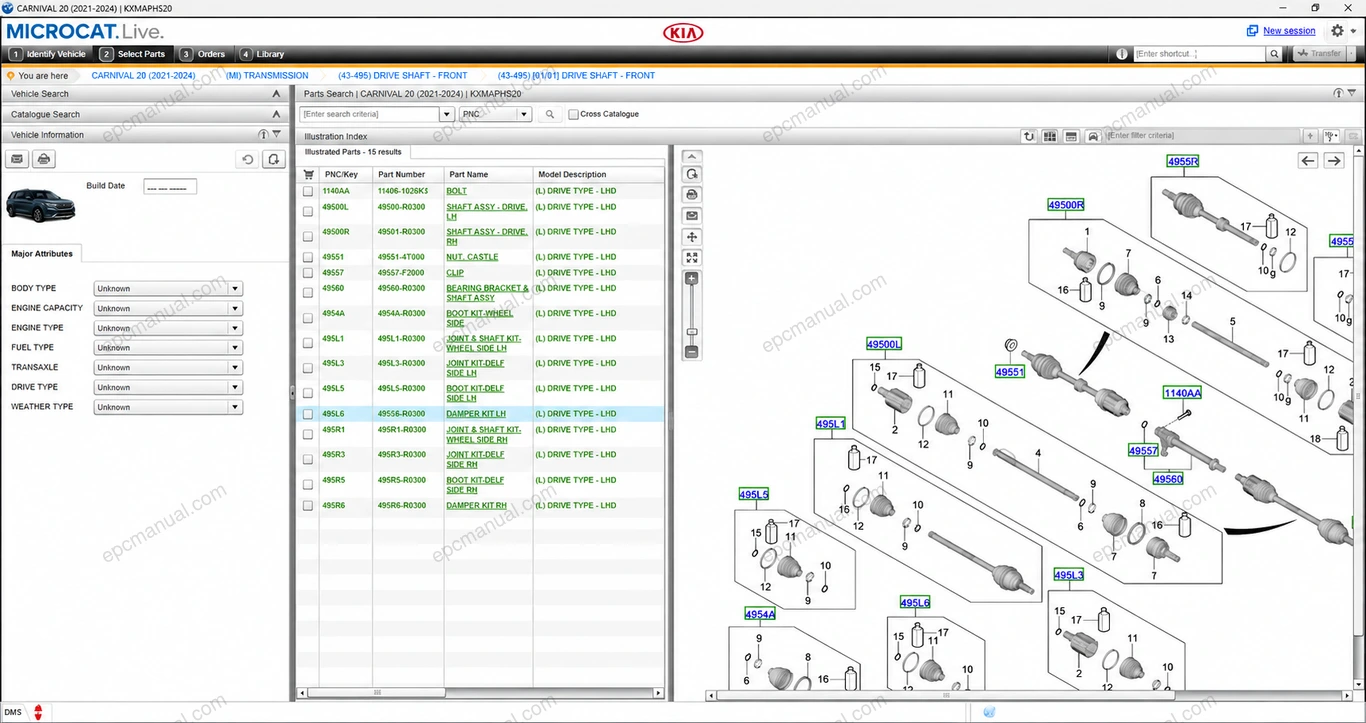This screenshot has width=1366, height=723.
Task: Select the Major Attributes tab
Action: pyautogui.click(x=42, y=254)
